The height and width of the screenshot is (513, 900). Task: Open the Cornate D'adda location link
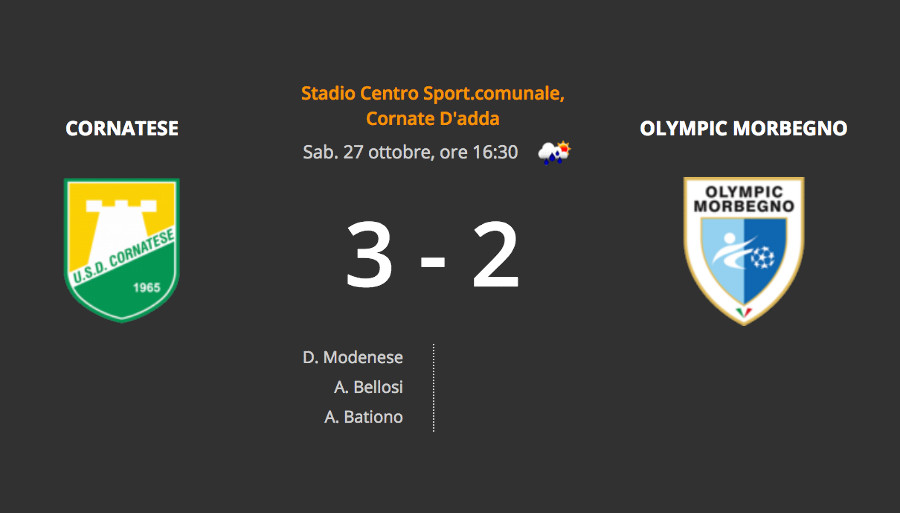[x=433, y=118]
